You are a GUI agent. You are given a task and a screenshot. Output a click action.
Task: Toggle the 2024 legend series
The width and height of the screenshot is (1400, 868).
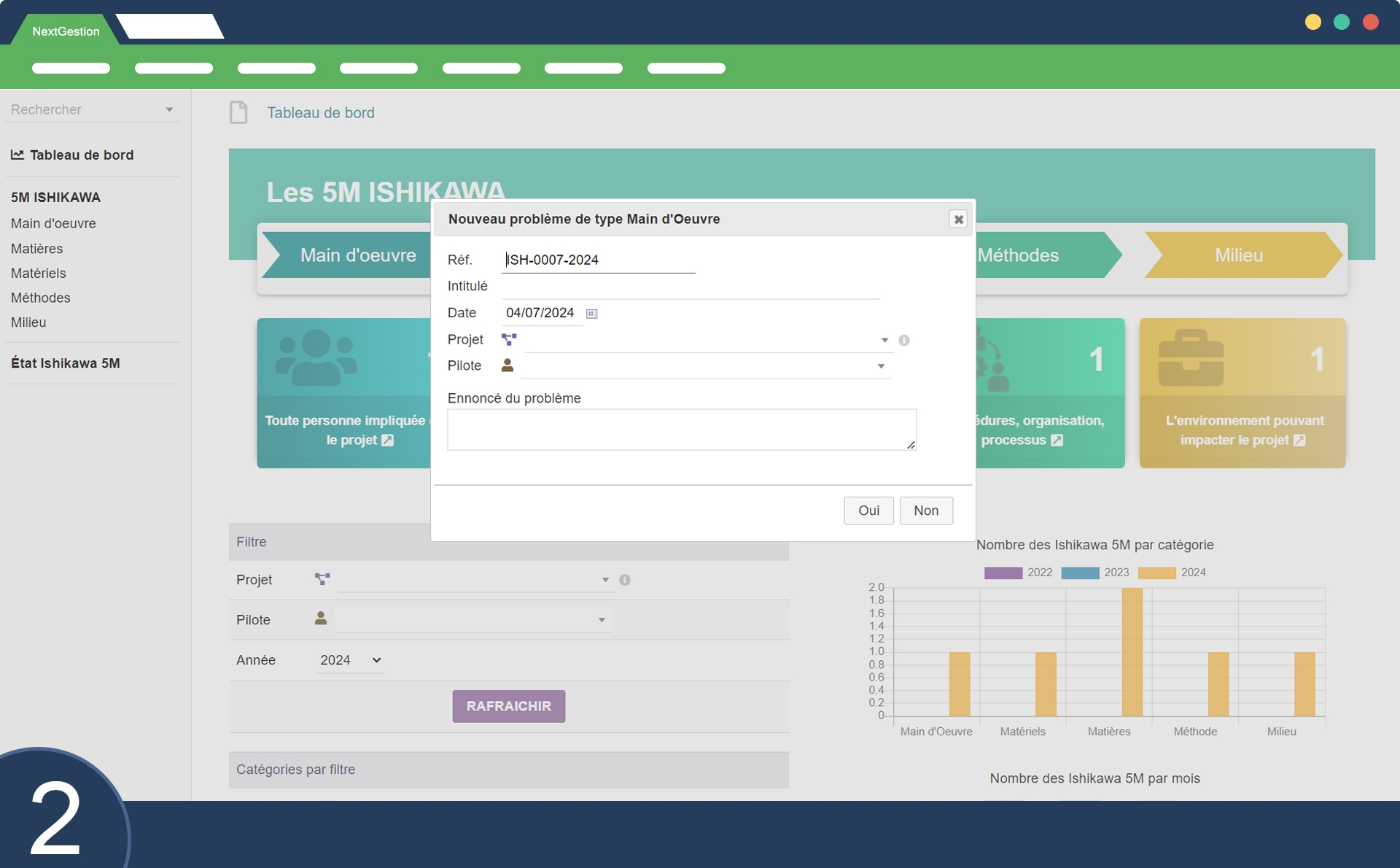pyautogui.click(x=1156, y=573)
